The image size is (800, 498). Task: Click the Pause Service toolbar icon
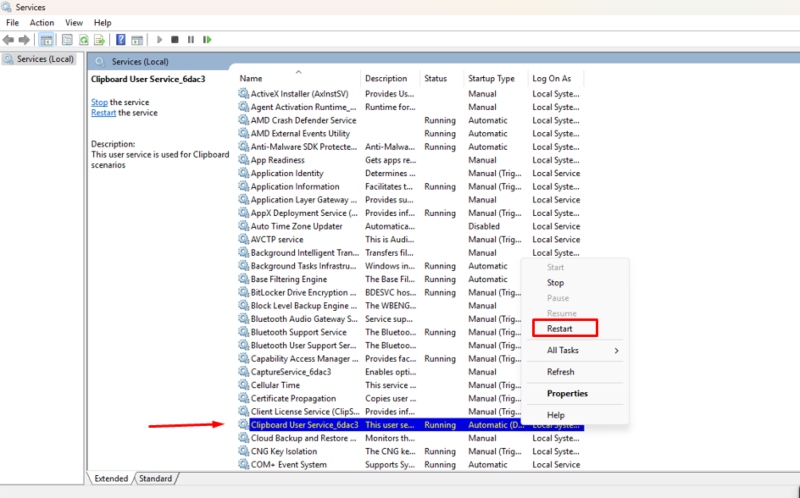(191, 40)
